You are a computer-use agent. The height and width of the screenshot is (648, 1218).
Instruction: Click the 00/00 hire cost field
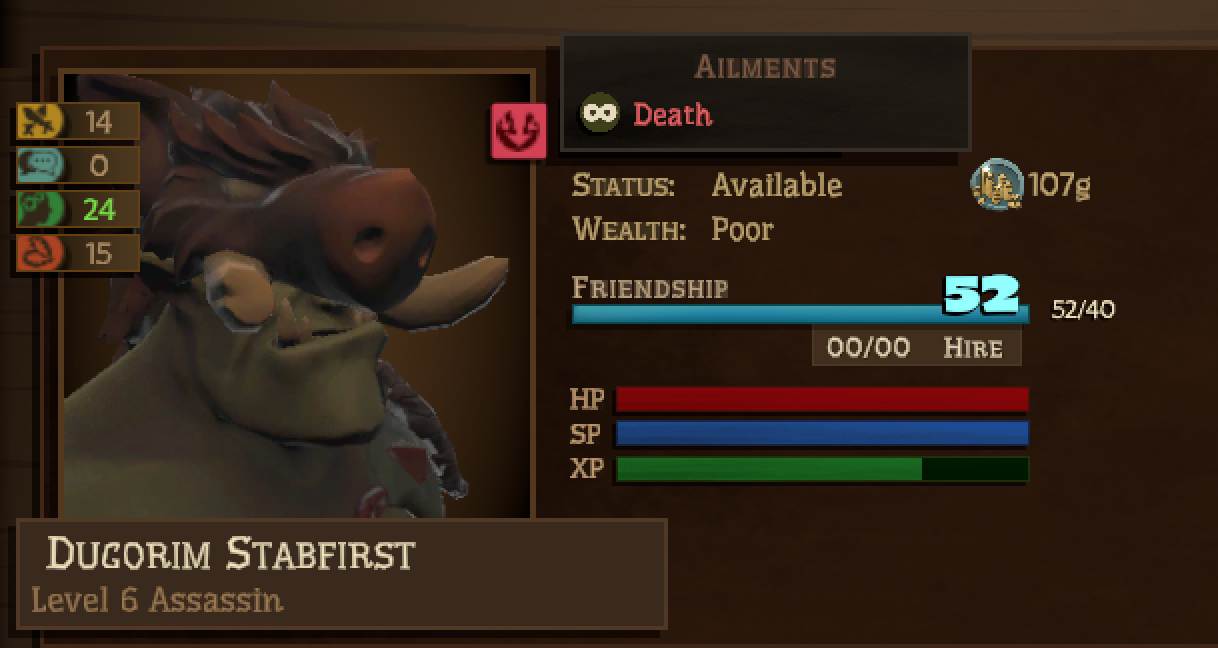coord(869,347)
